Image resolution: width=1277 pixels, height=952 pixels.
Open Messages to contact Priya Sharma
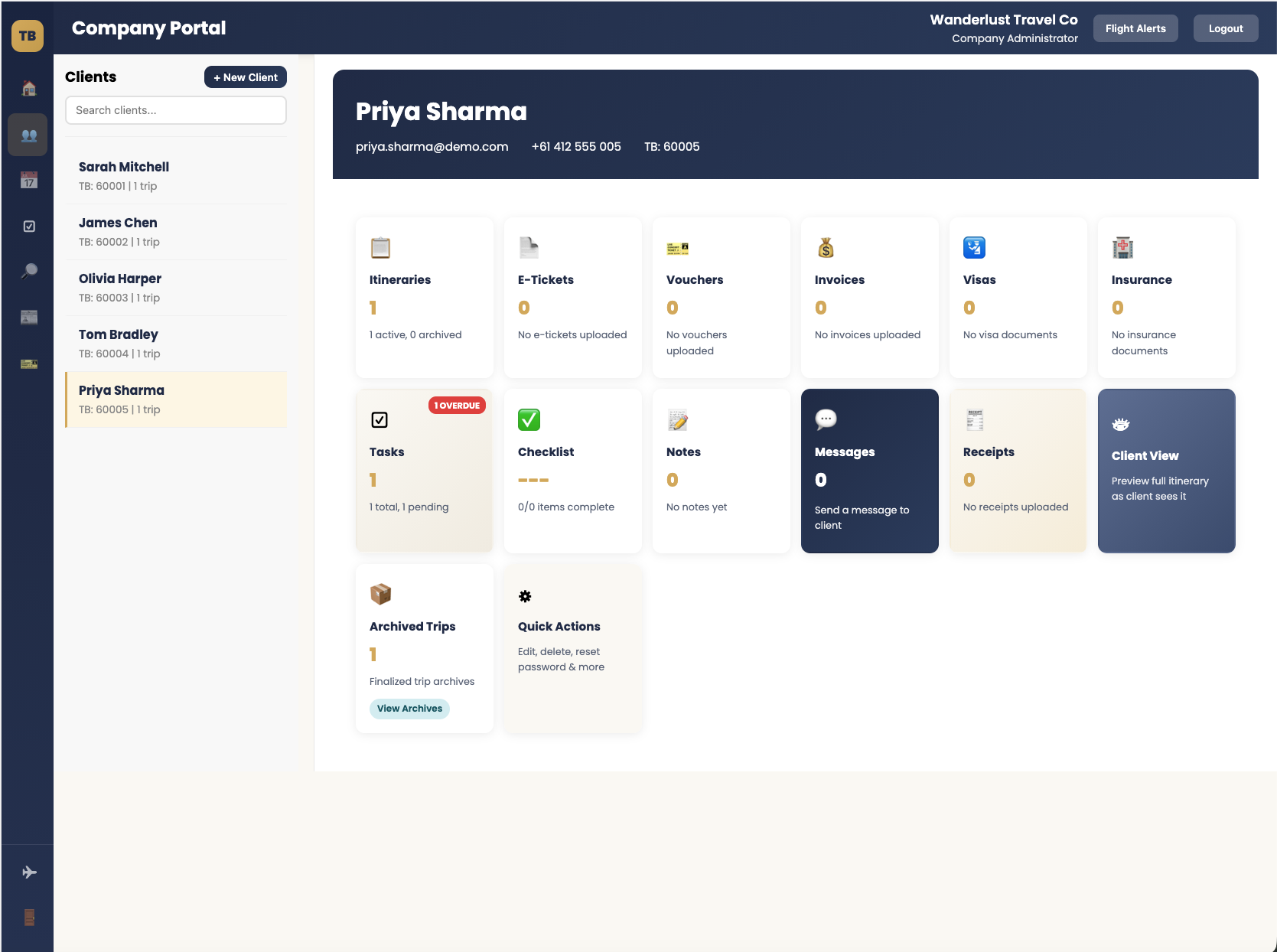coord(869,471)
